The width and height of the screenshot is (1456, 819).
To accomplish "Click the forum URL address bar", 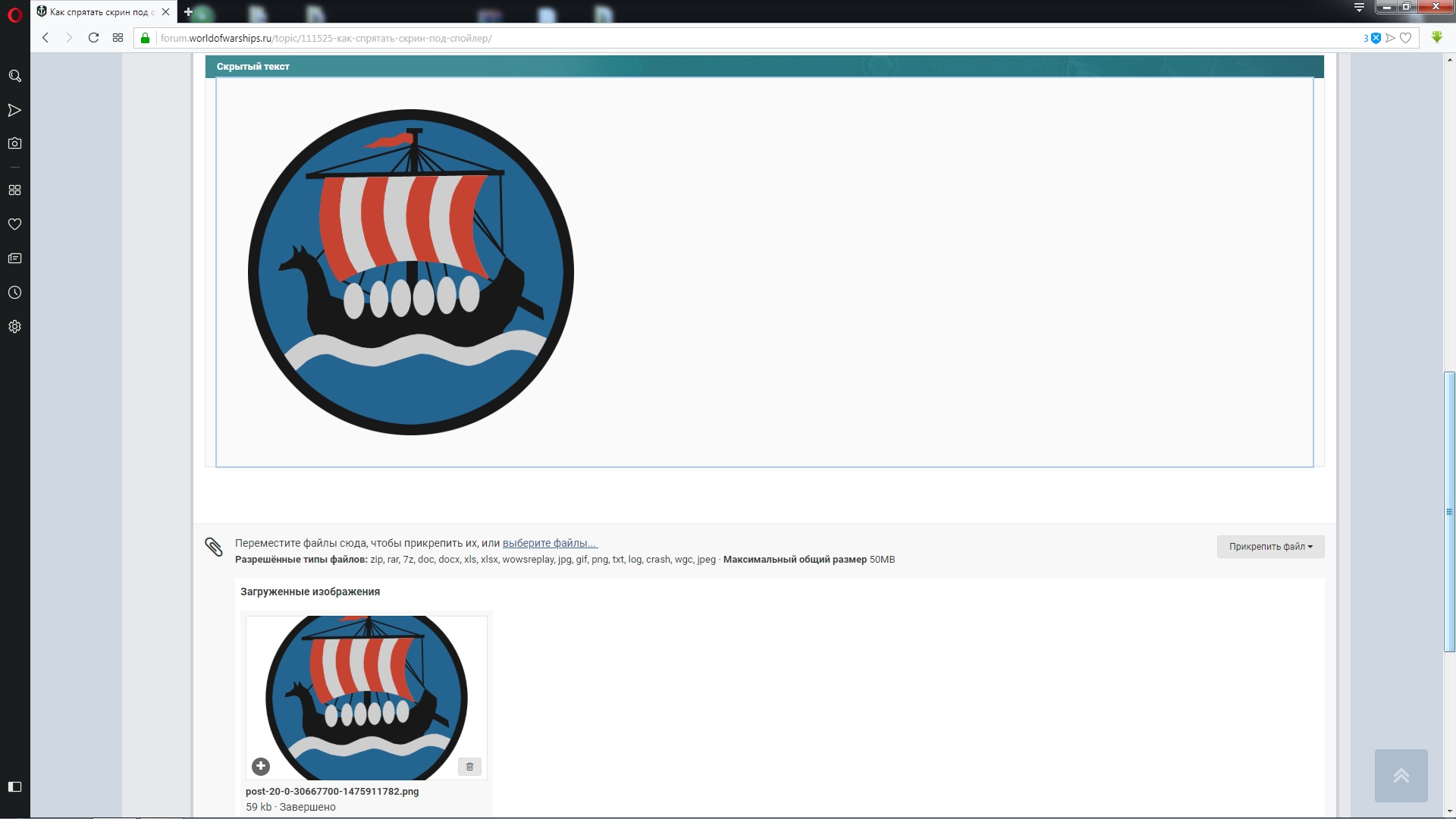I will coord(758,38).
